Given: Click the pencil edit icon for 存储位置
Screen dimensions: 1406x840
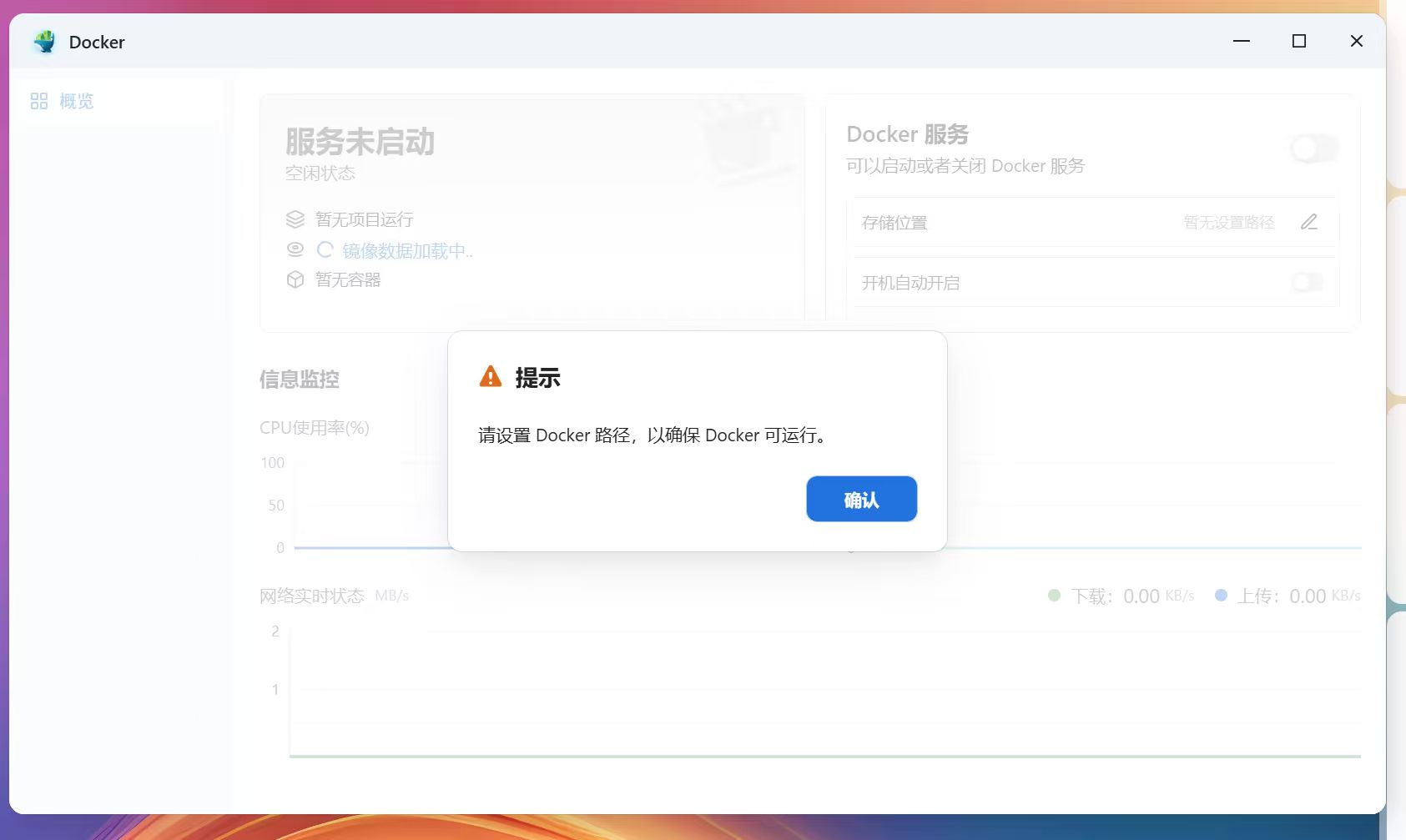Looking at the screenshot, I should pyautogui.click(x=1309, y=222).
